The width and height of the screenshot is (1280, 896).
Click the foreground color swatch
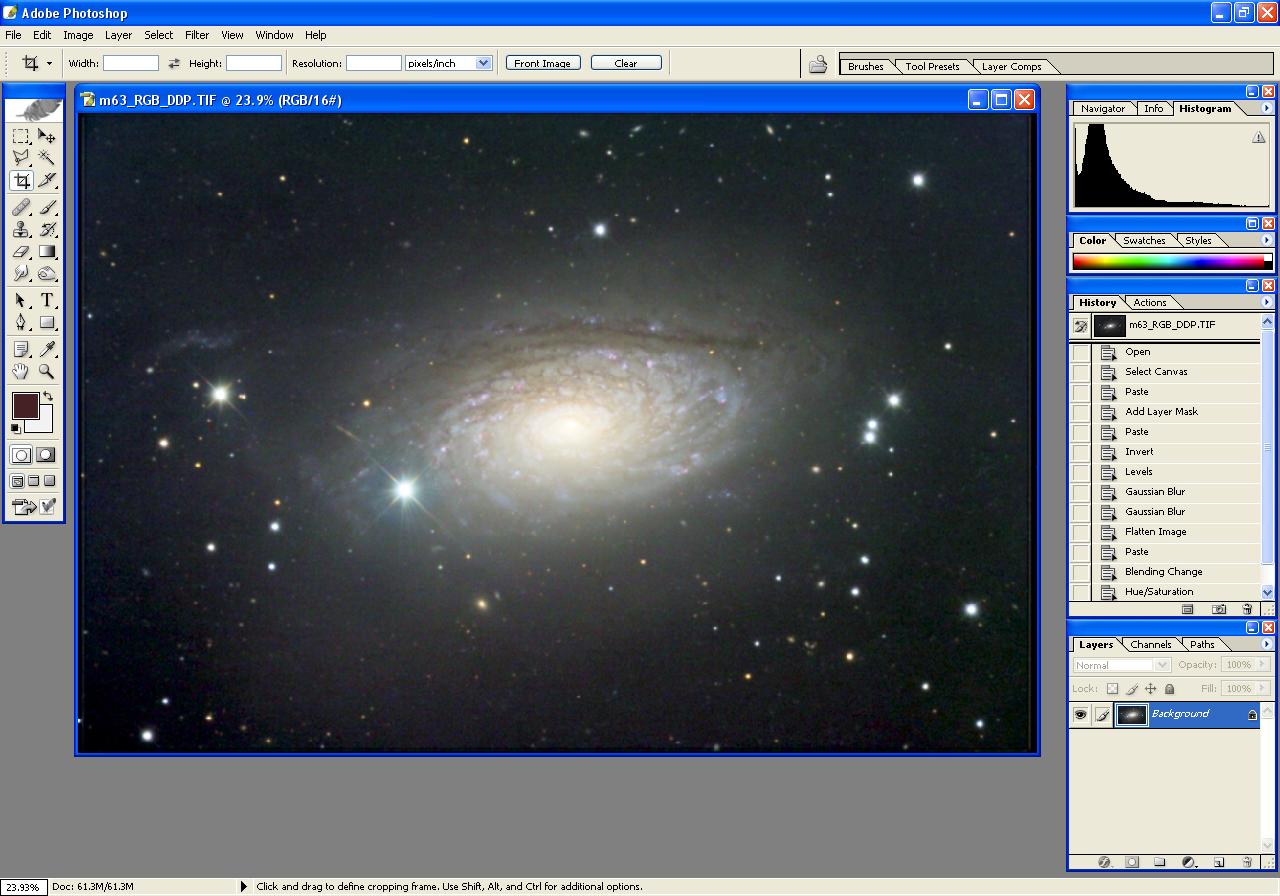tap(25, 405)
